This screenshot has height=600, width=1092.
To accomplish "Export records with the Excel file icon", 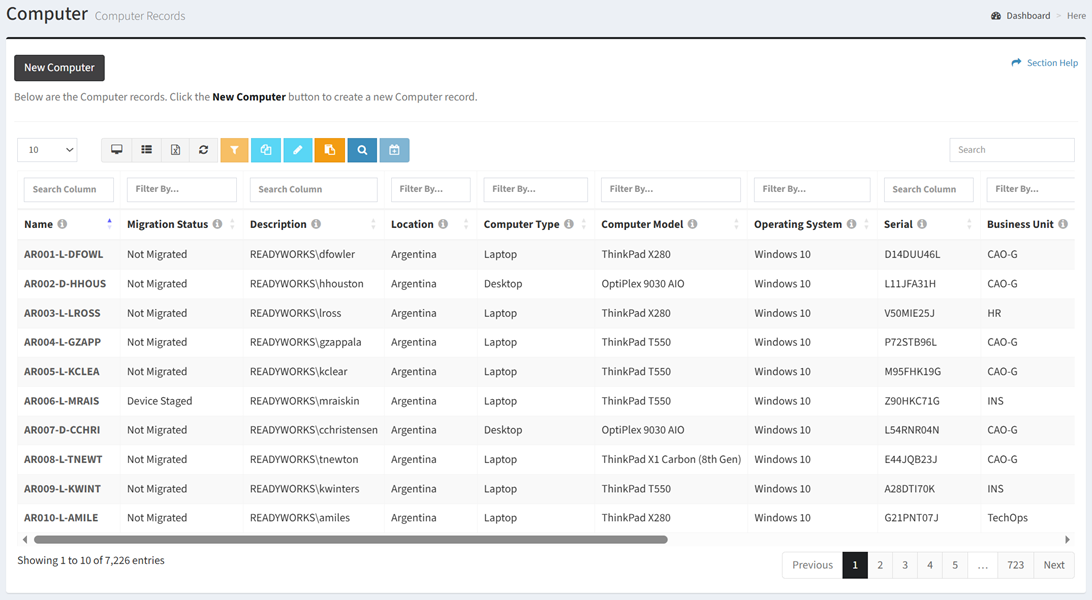I will click(175, 150).
